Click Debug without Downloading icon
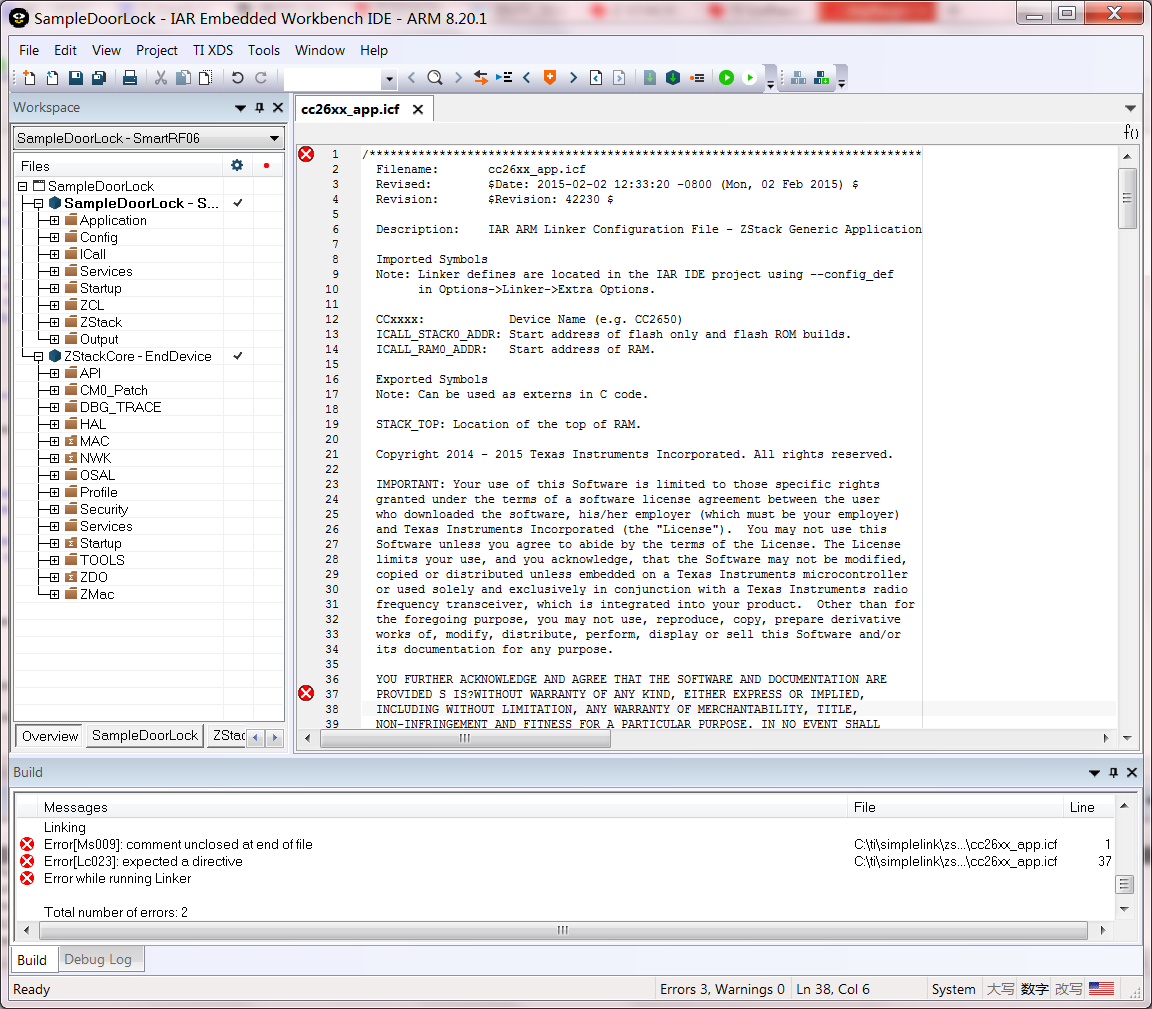The height and width of the screenshot is (1009, 1152). point(749,78)
